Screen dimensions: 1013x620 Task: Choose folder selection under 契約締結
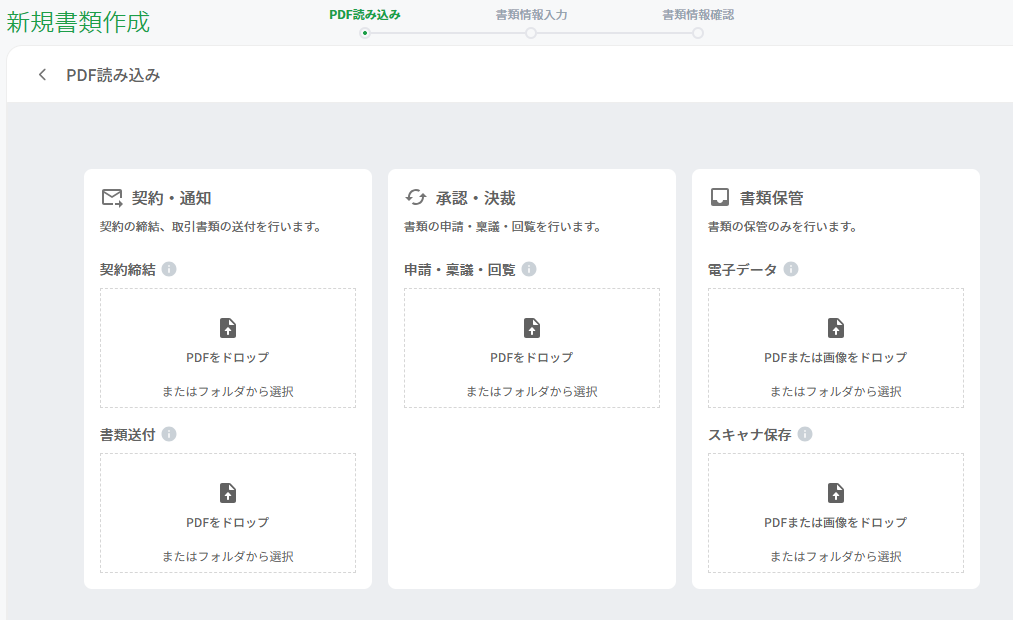tap(228, 391)
